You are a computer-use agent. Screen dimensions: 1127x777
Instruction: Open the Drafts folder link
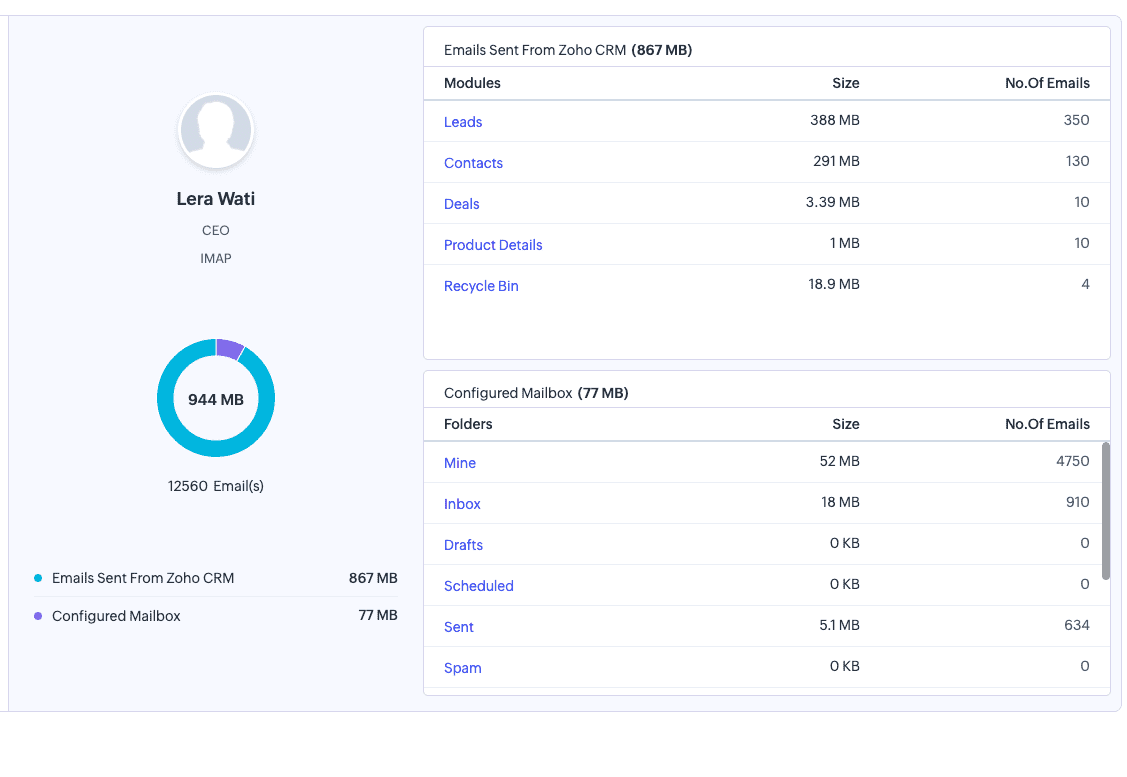point(463,545)
